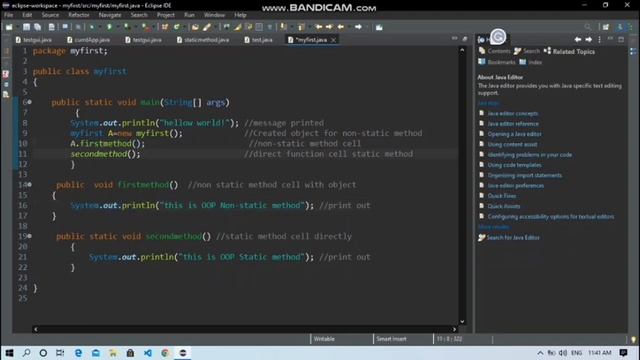Minimize the Help view panel
This screenshot has width=640, height=360.
pyautogui.click(x=610, y=39)
